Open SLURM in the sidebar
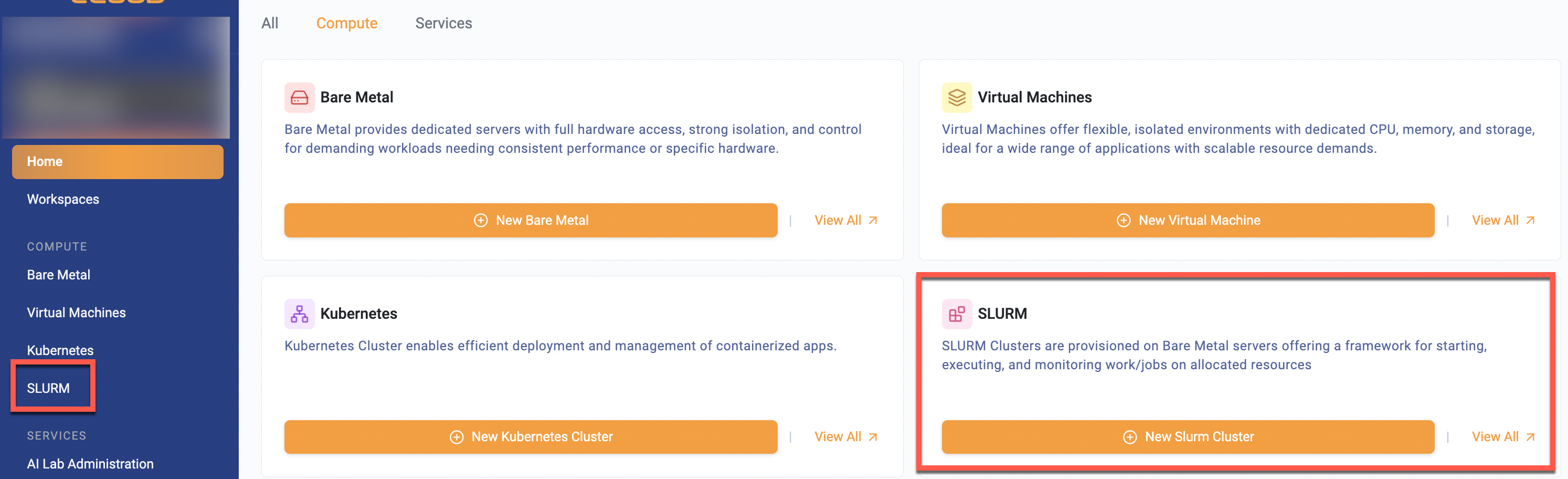1568x479 pixels. (48, 388)
